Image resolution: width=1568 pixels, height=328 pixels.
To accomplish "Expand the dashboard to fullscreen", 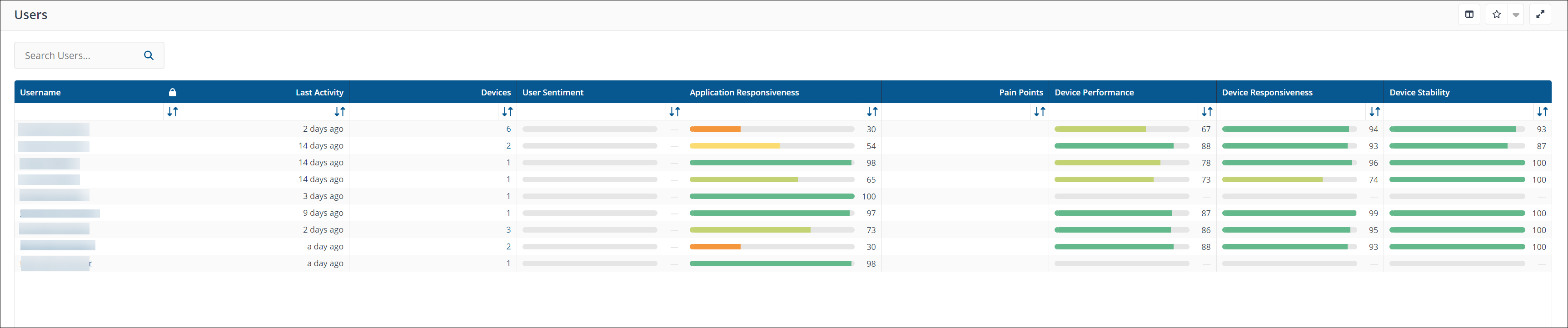I will click(1539, 15).
